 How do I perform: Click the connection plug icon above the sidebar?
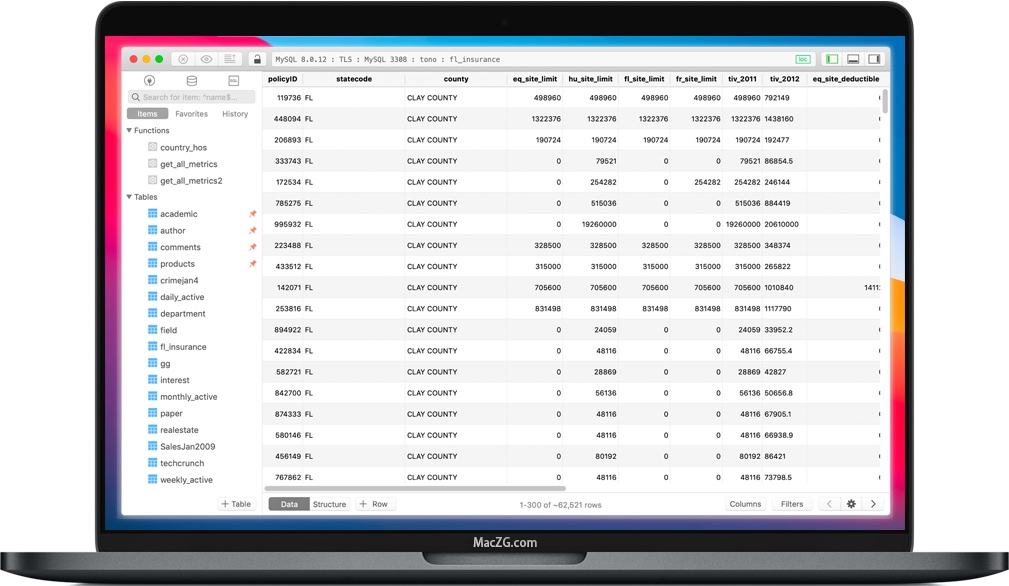pyautogui.click(x=149, y=80)
